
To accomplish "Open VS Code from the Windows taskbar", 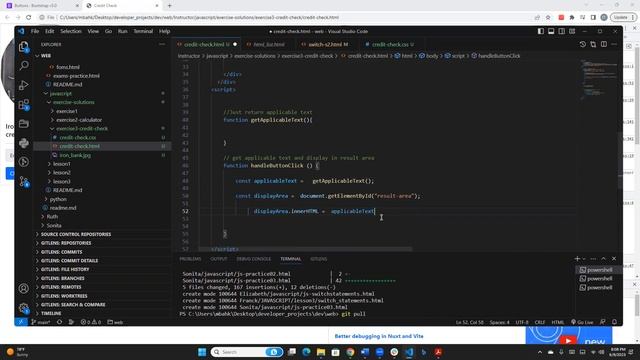I will 409,352.
